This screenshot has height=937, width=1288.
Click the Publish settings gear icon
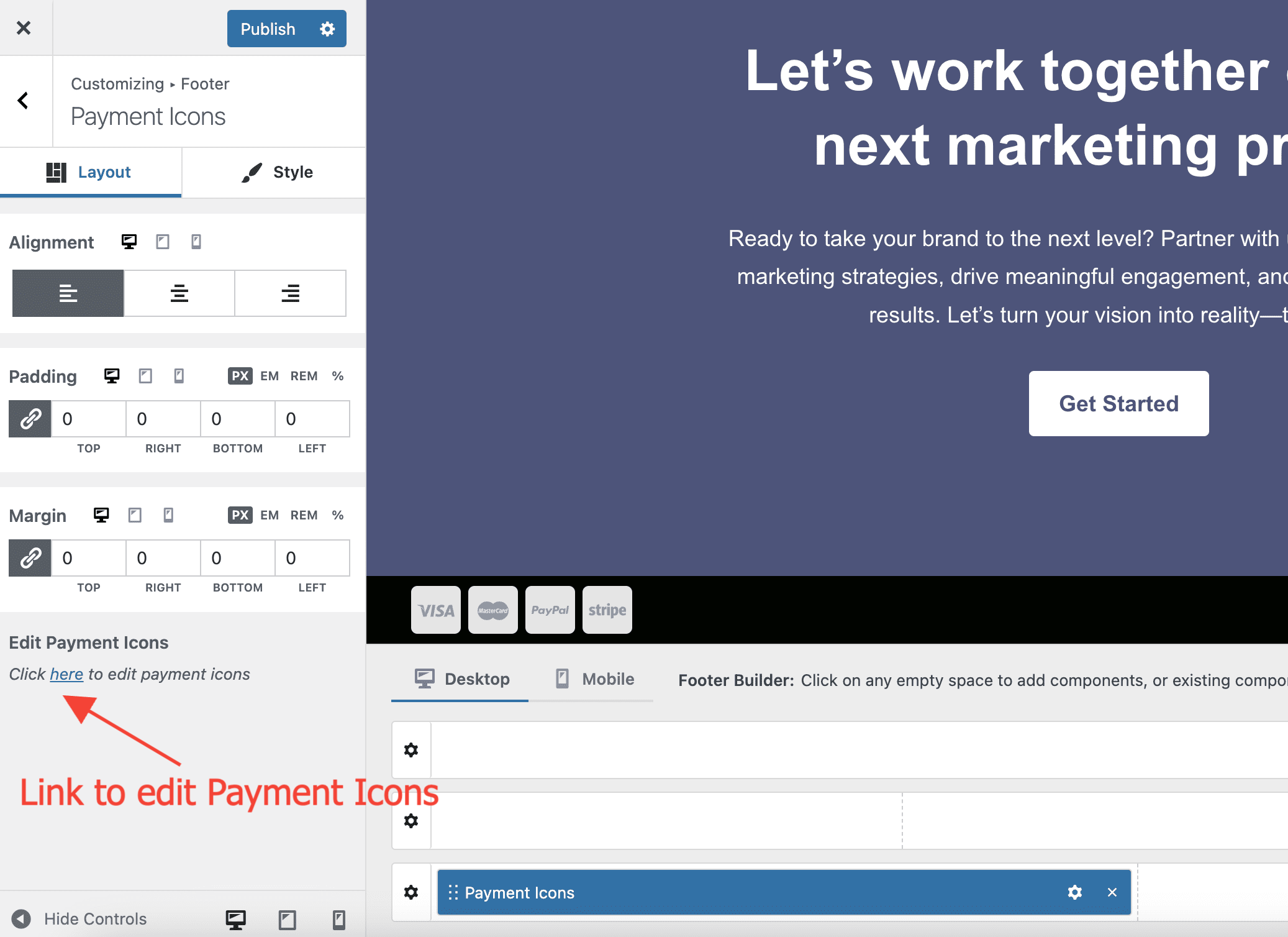(x=327, y=29)
